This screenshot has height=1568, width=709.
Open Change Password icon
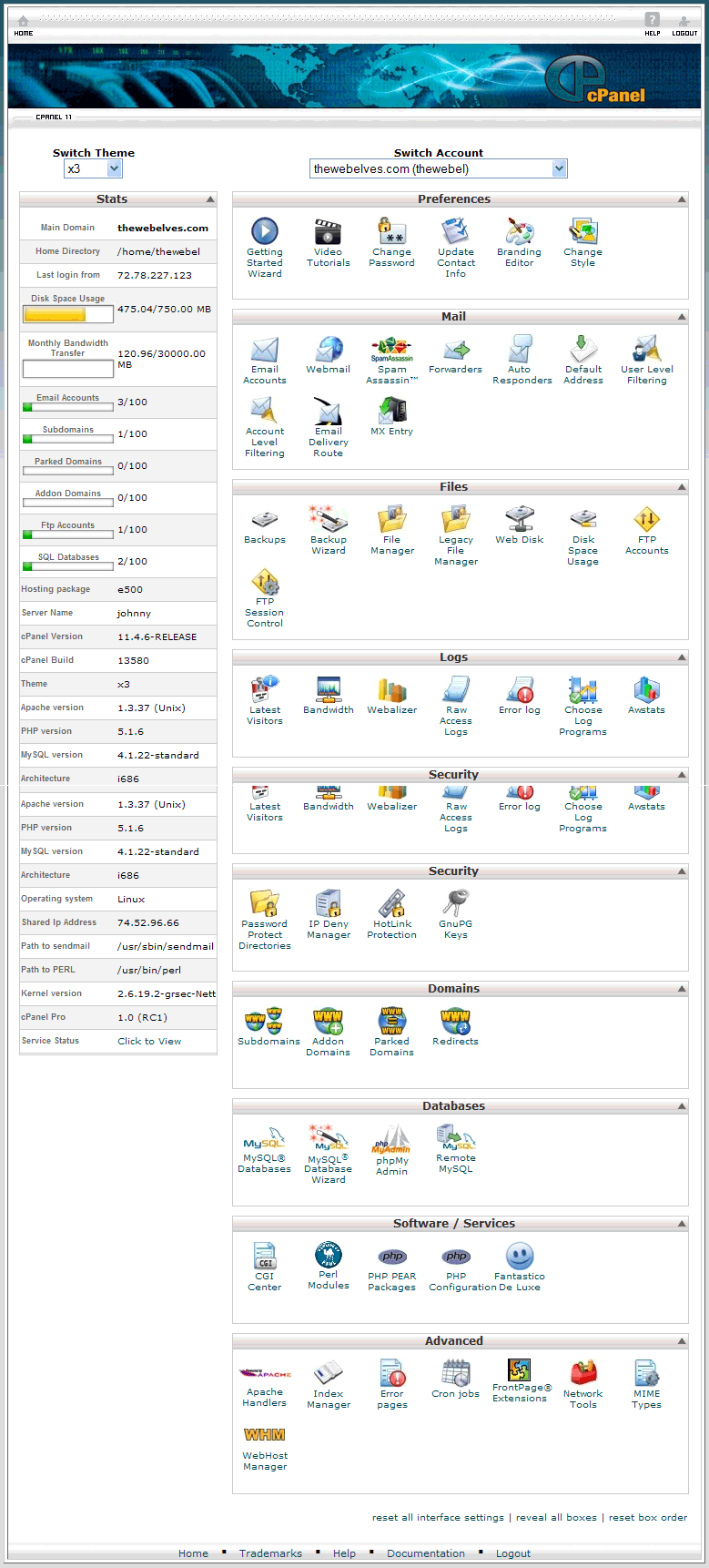392,242
